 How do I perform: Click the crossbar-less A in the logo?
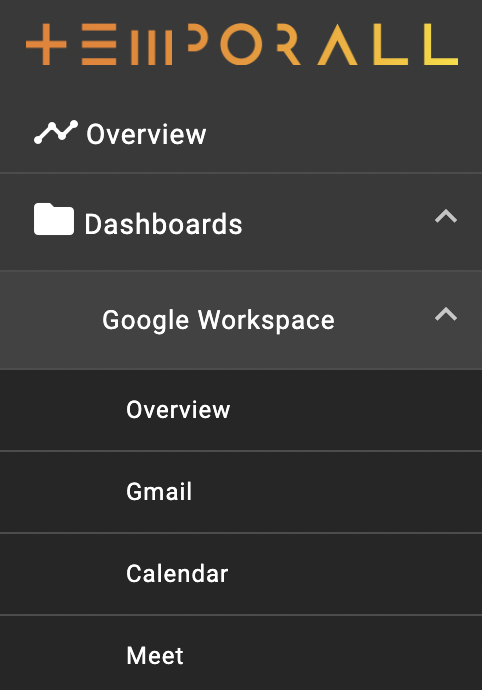[x=337, y=44]
